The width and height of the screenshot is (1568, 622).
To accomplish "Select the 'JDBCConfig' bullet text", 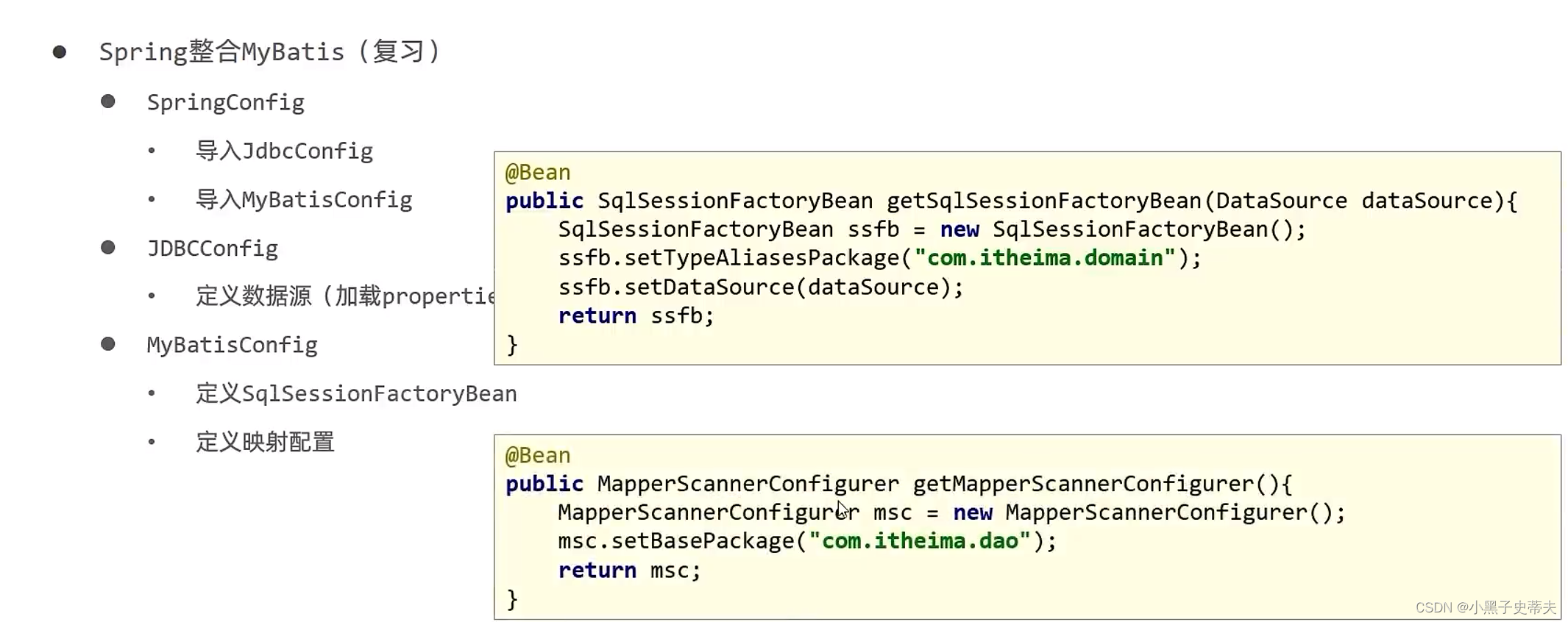I will tap(212, 249).
